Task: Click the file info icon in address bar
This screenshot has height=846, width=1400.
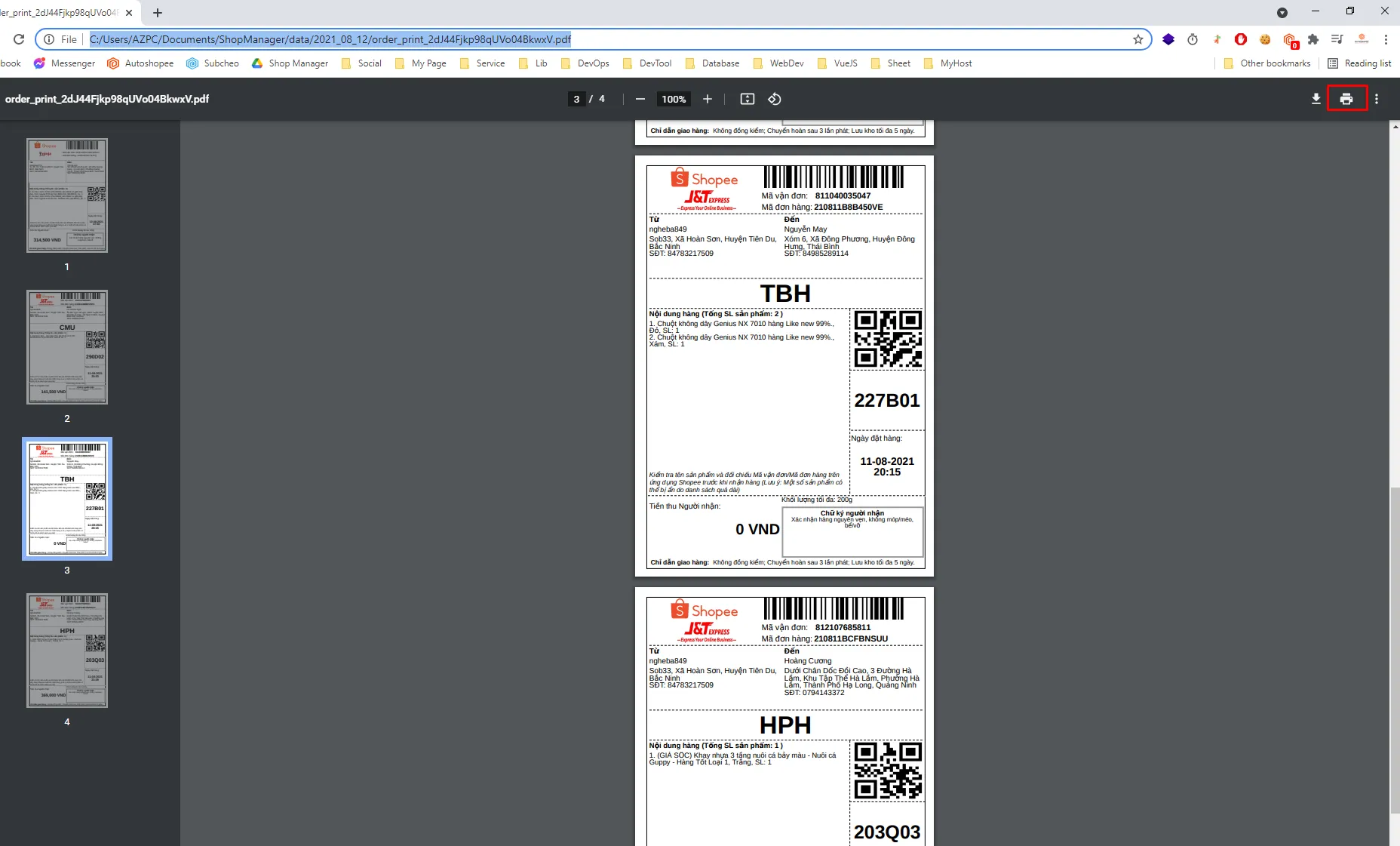Action: [x=49, y=39]
